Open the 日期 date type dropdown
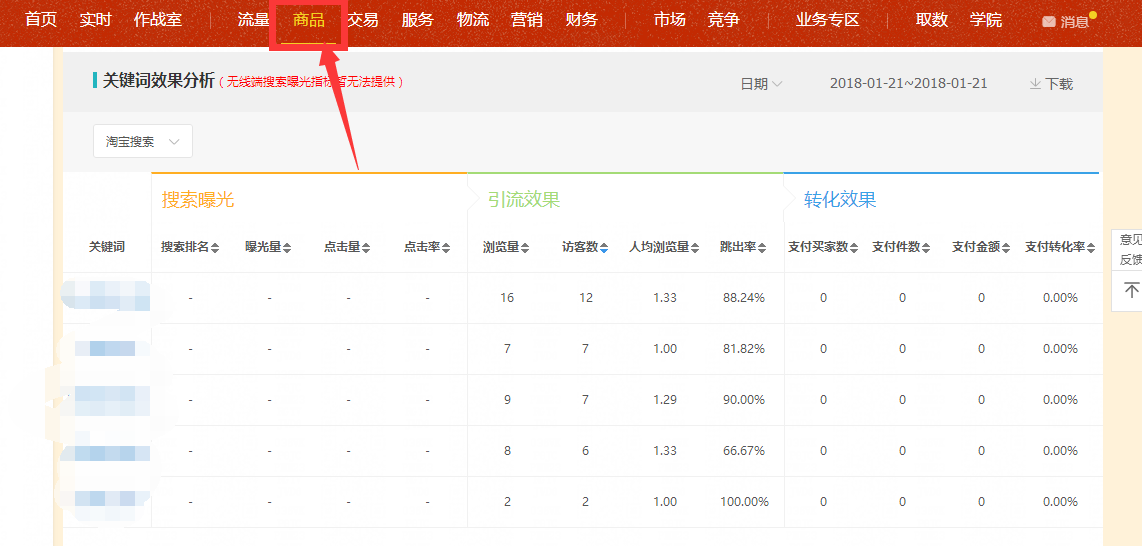This screenshot has width=1142, height=546. point(761,84)
